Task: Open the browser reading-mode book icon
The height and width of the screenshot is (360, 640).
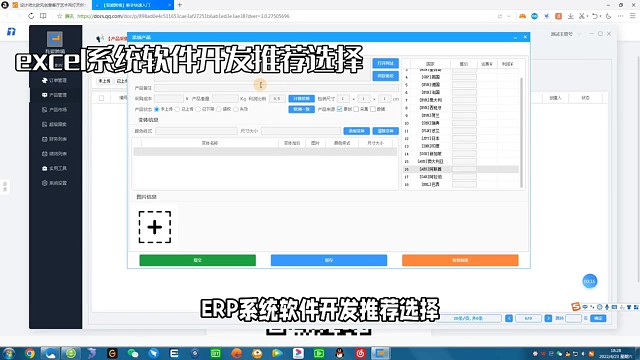Action: 43,16
